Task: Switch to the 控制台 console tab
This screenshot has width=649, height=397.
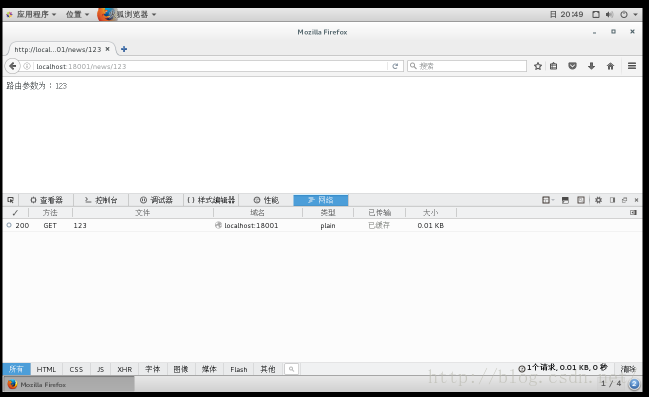Action: (101, 200)
